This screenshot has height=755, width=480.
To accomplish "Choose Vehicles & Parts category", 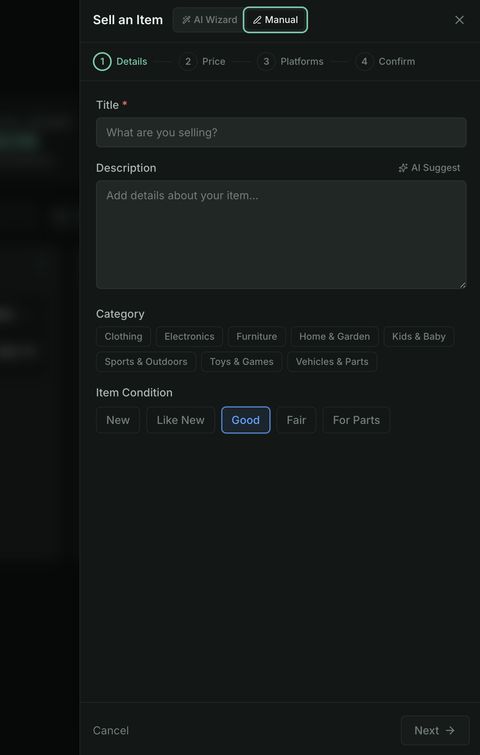I will coord(332,362).
